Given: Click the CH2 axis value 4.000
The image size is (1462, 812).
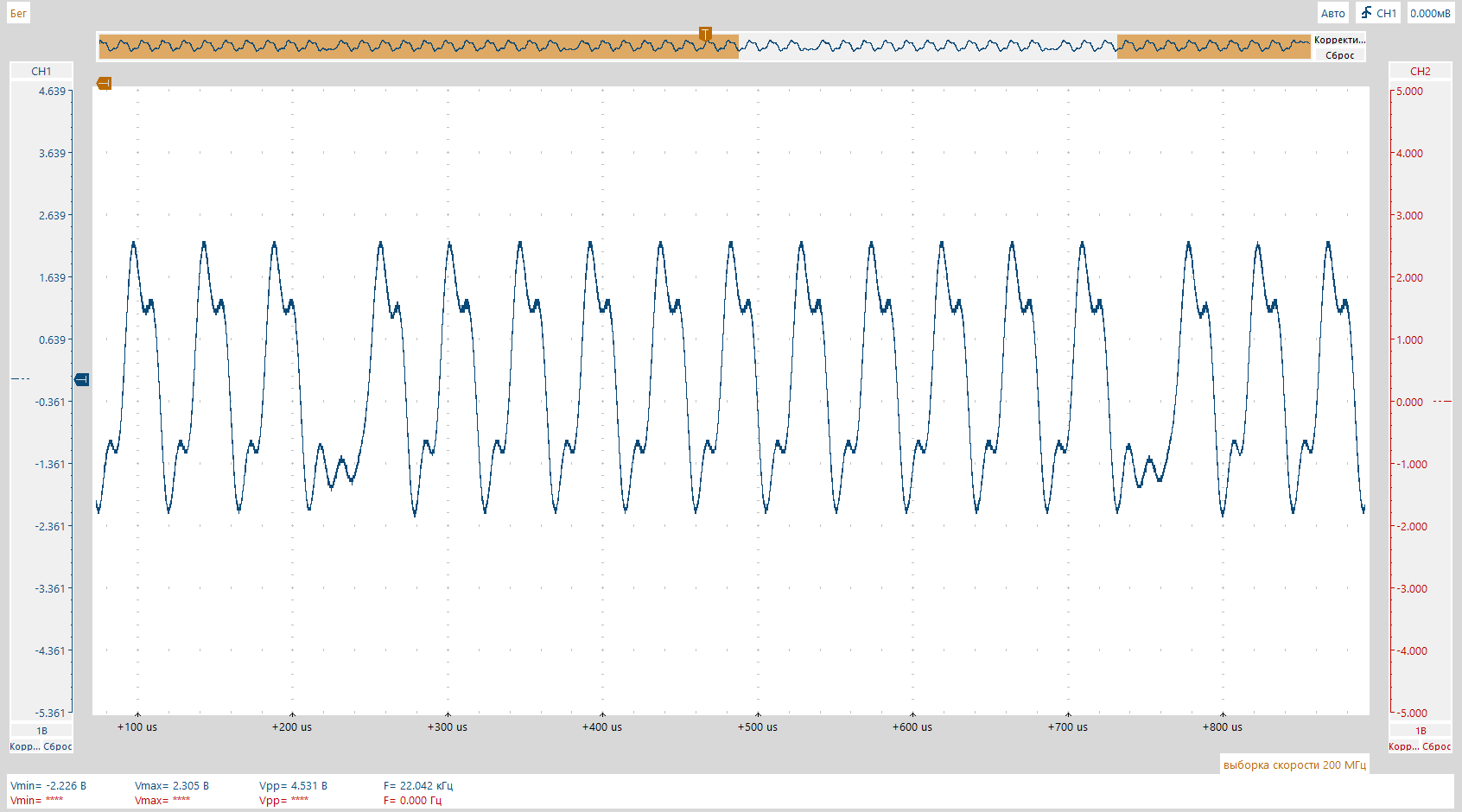Looking at the screenshot, I should pyautogui.click(x=1409, y=153).
